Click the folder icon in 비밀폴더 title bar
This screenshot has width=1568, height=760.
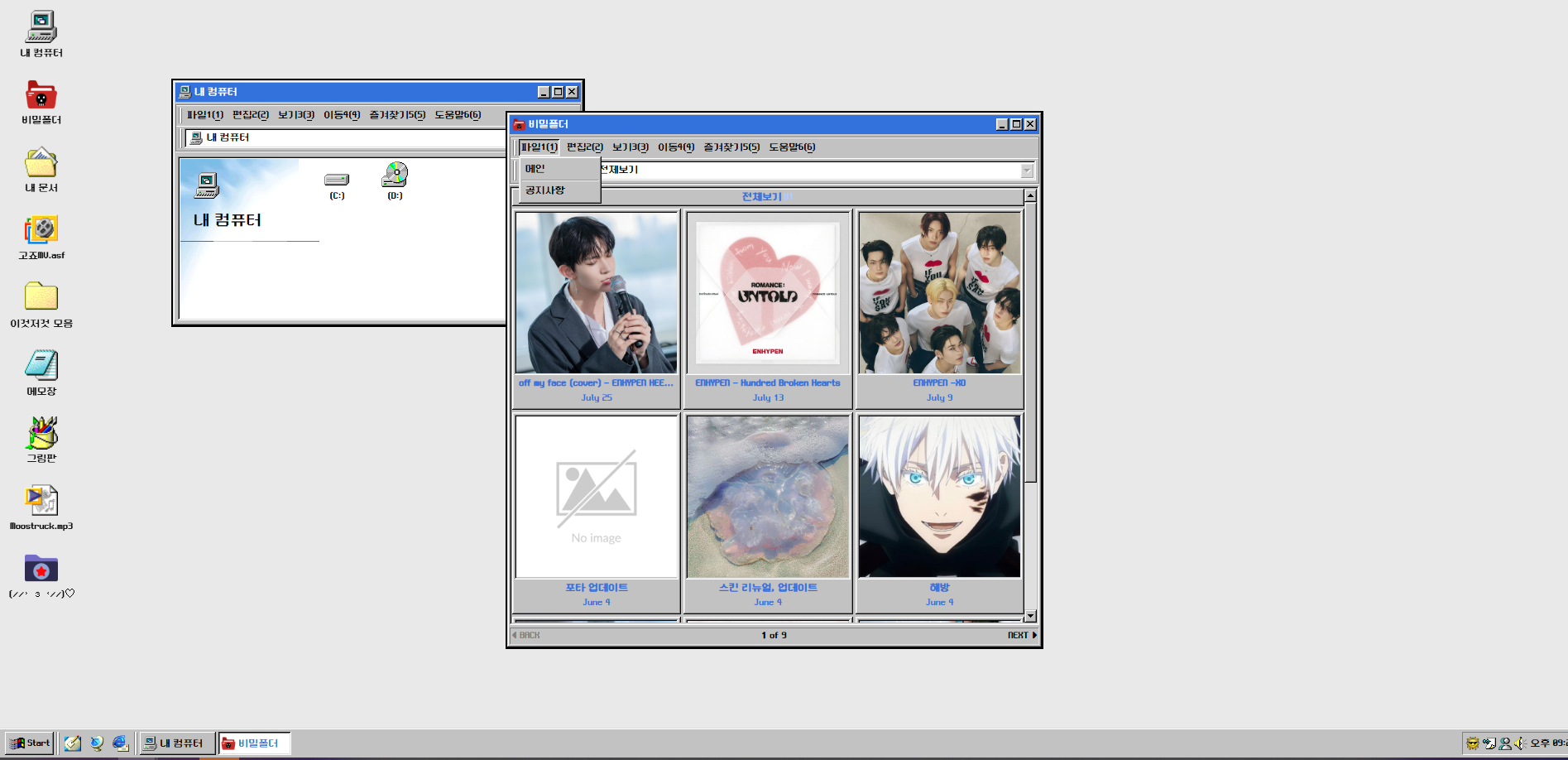tap(519, 124)
